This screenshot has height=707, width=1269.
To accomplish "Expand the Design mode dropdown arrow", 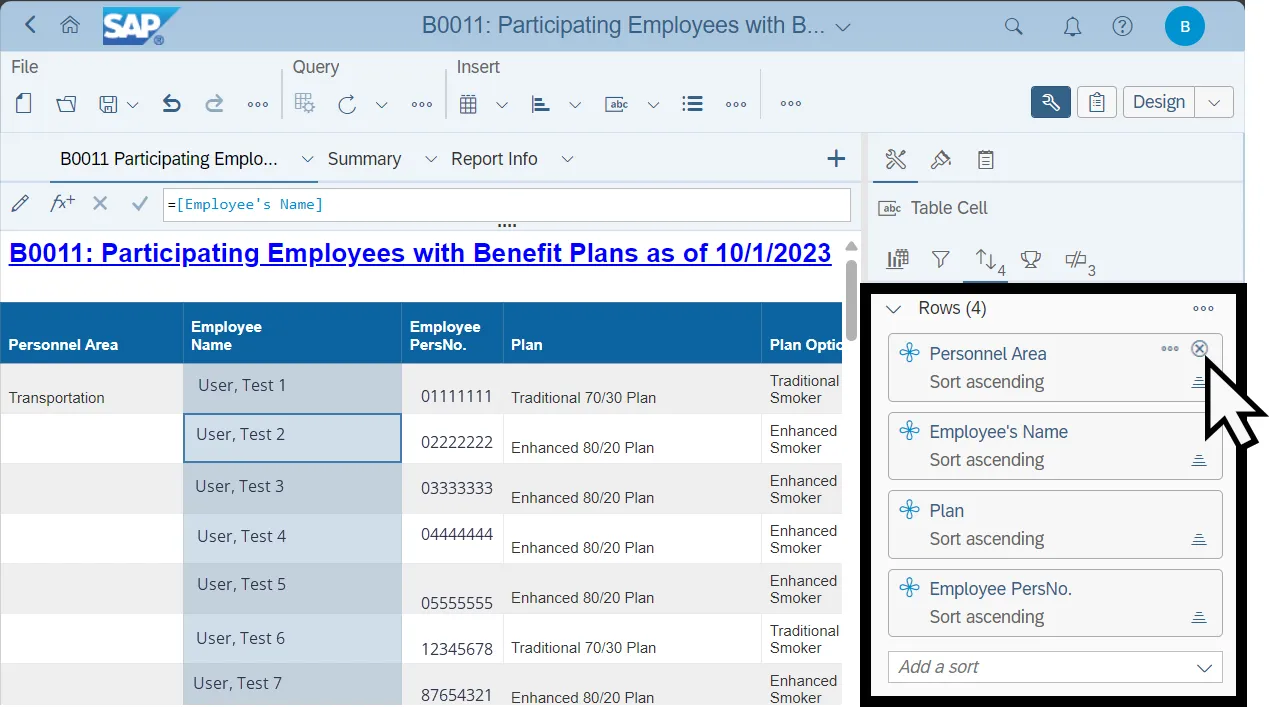I will pyautogui.click(x=1214, y=102).
